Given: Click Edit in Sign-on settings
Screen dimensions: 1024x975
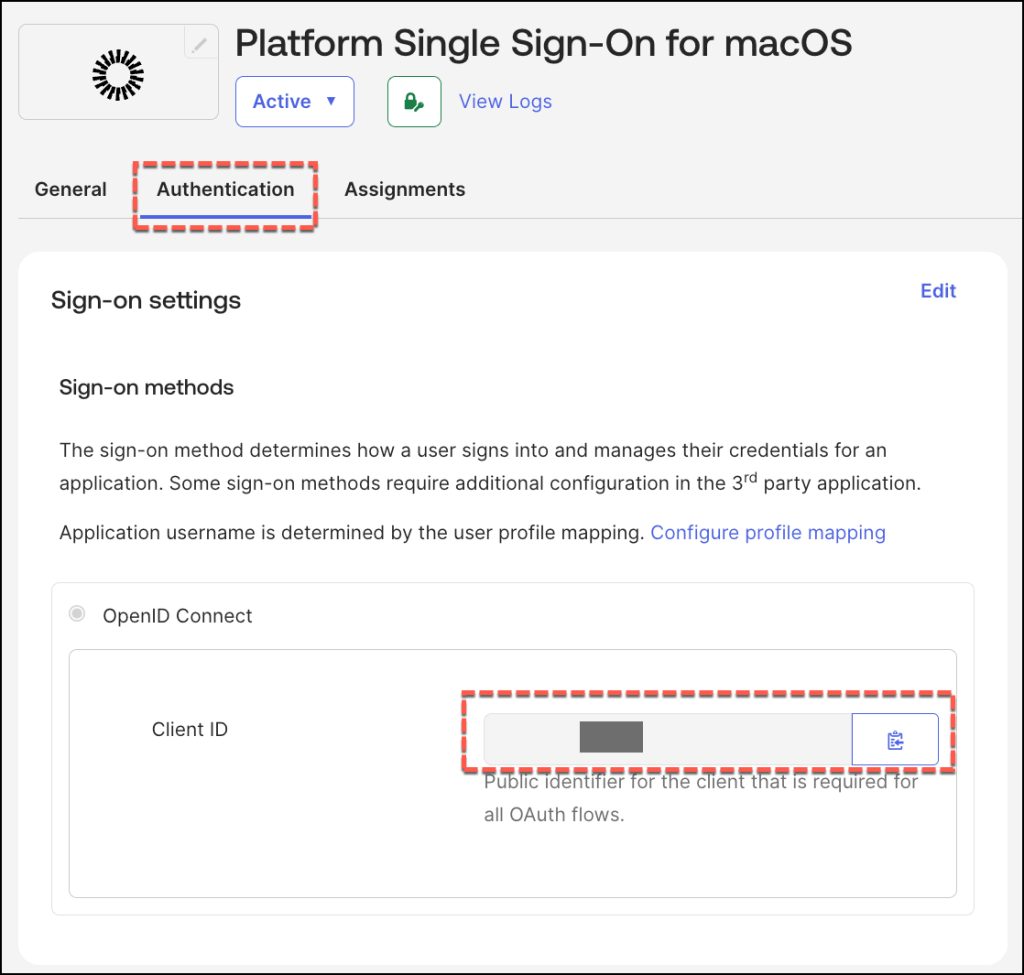Looking at the screenshot, I should [938, 291].
